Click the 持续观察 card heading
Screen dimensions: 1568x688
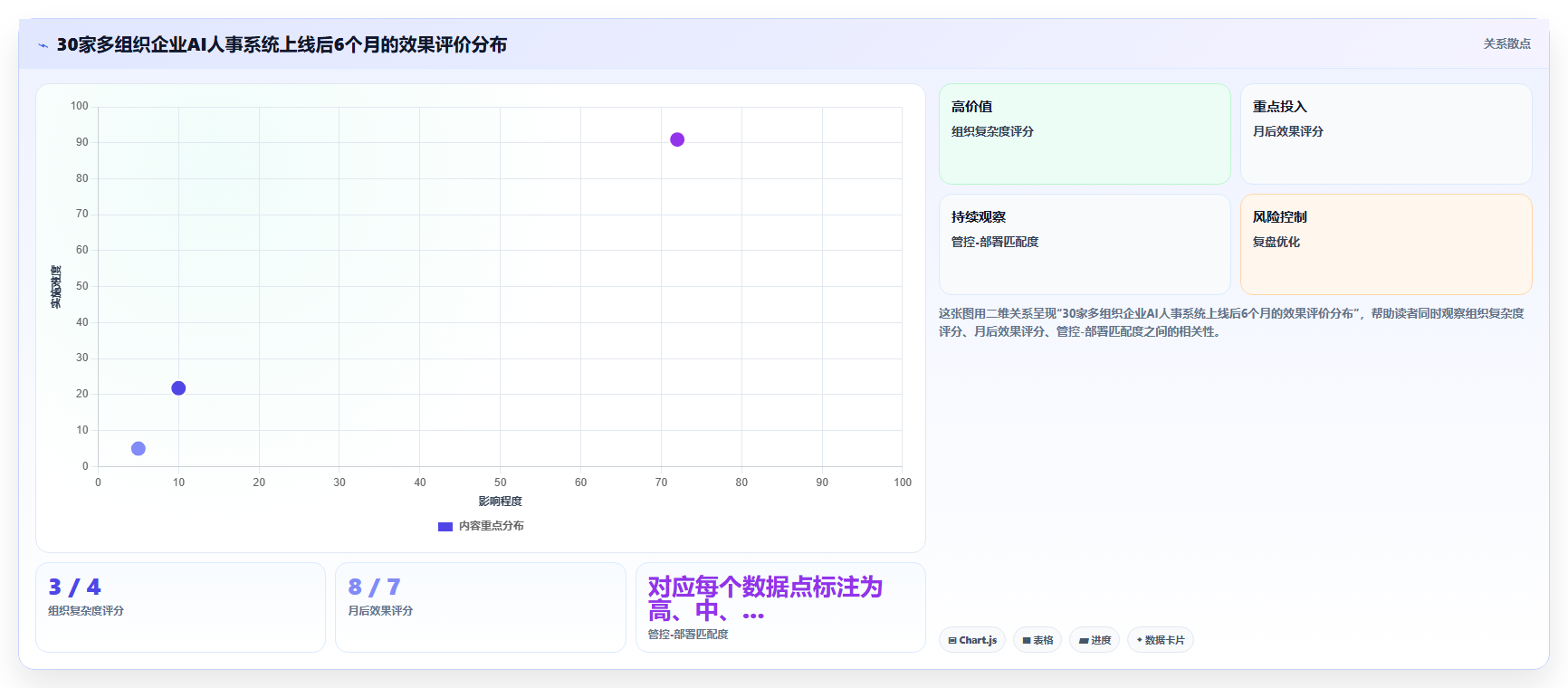[x=978, y=217]
